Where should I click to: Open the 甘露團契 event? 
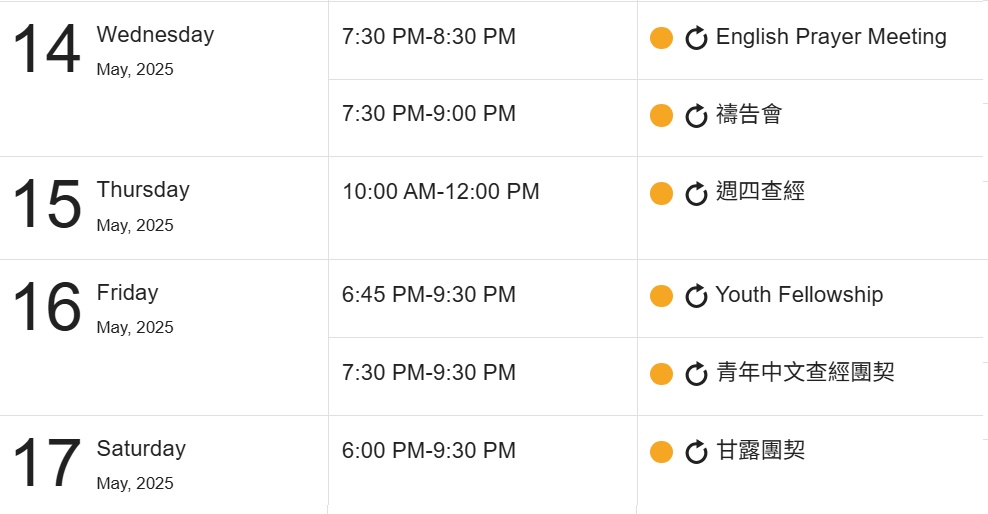(761, 450)
